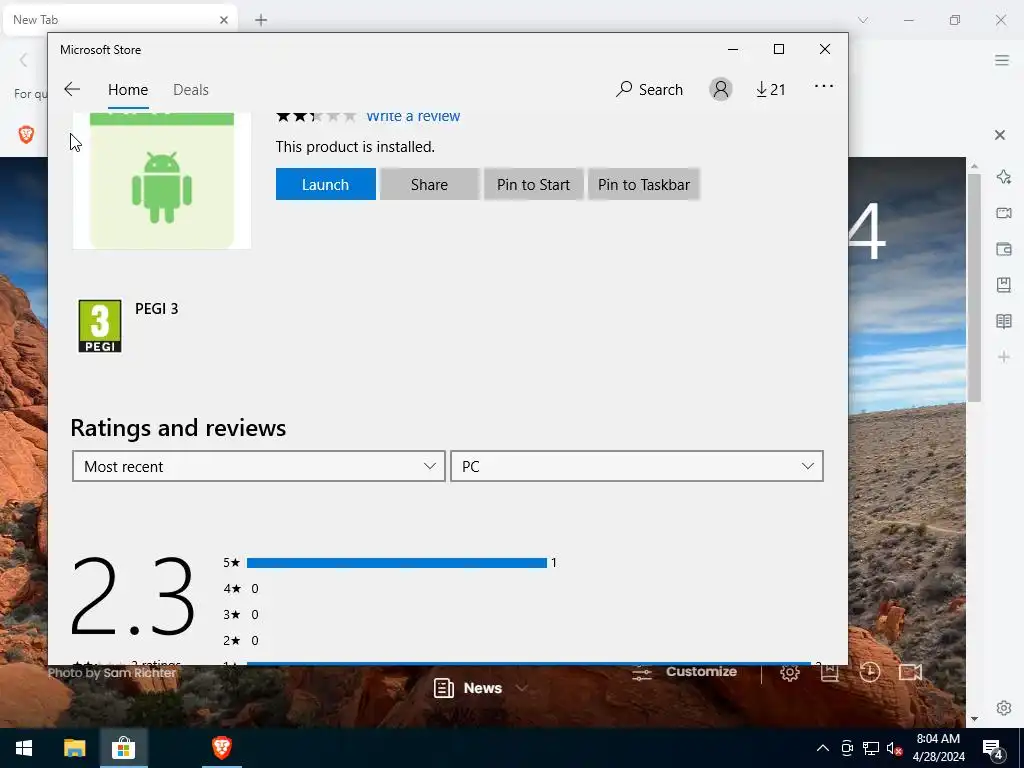
Task: Click the Share button
Action: [x=429, y=185]
